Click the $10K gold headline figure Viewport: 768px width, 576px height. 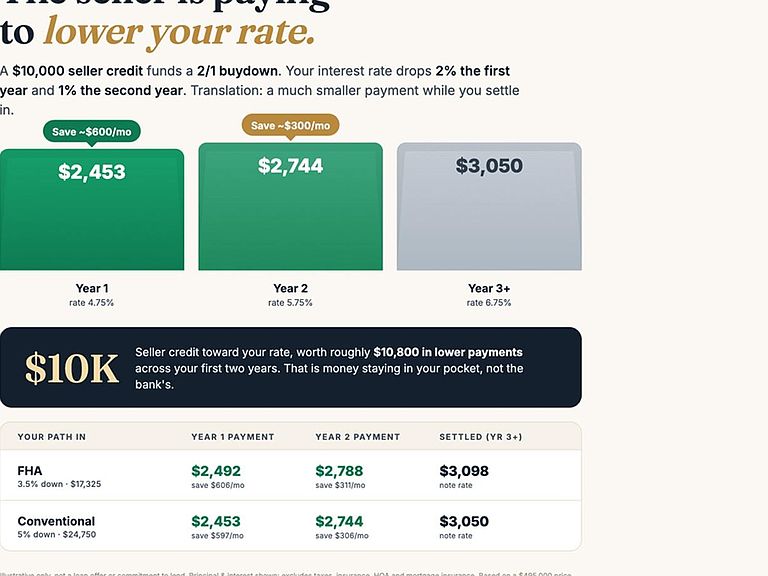[x=72, y=368]
